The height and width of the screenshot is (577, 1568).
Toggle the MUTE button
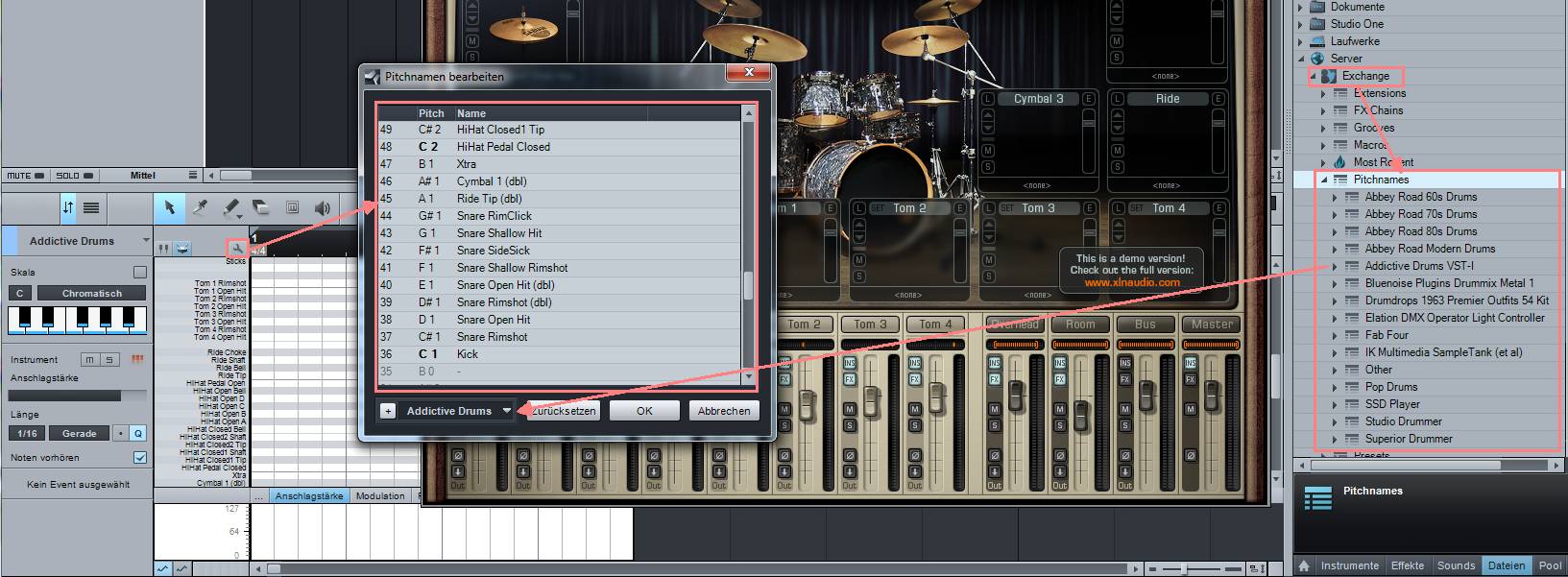click(x=25, y=176)
